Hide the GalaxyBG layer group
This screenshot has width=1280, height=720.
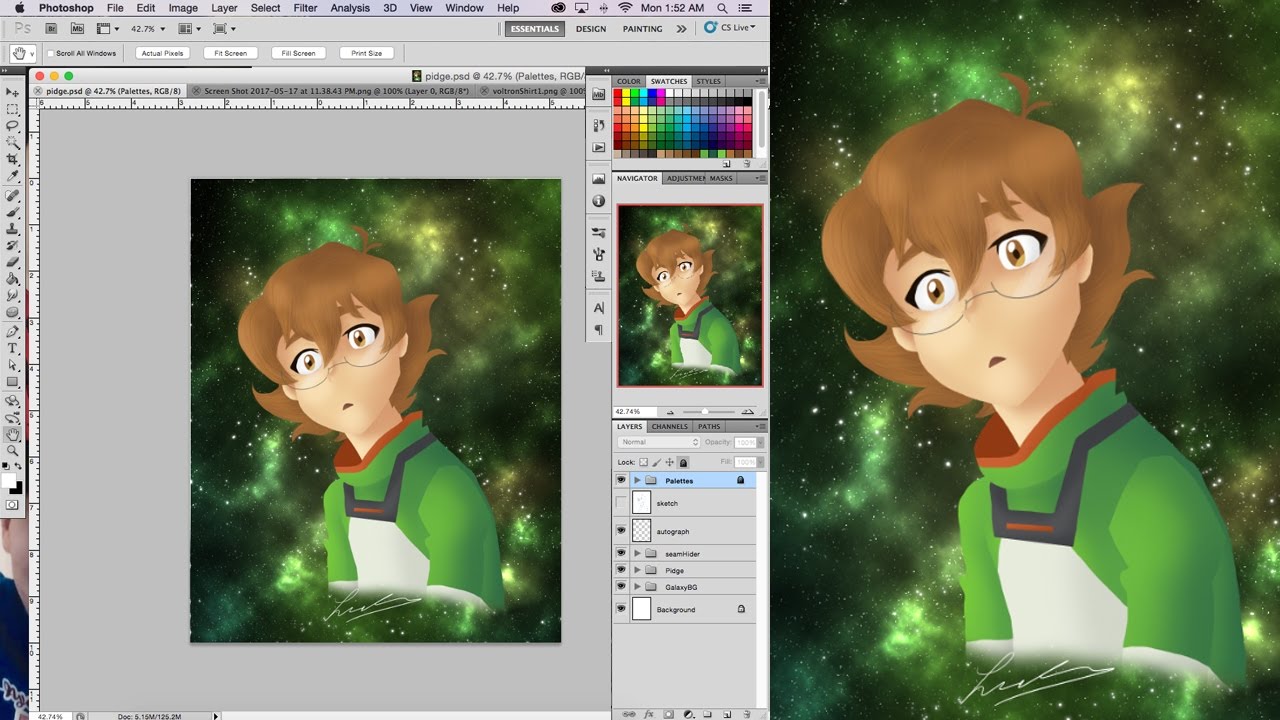pyautogui.click(x=621, y=587)
